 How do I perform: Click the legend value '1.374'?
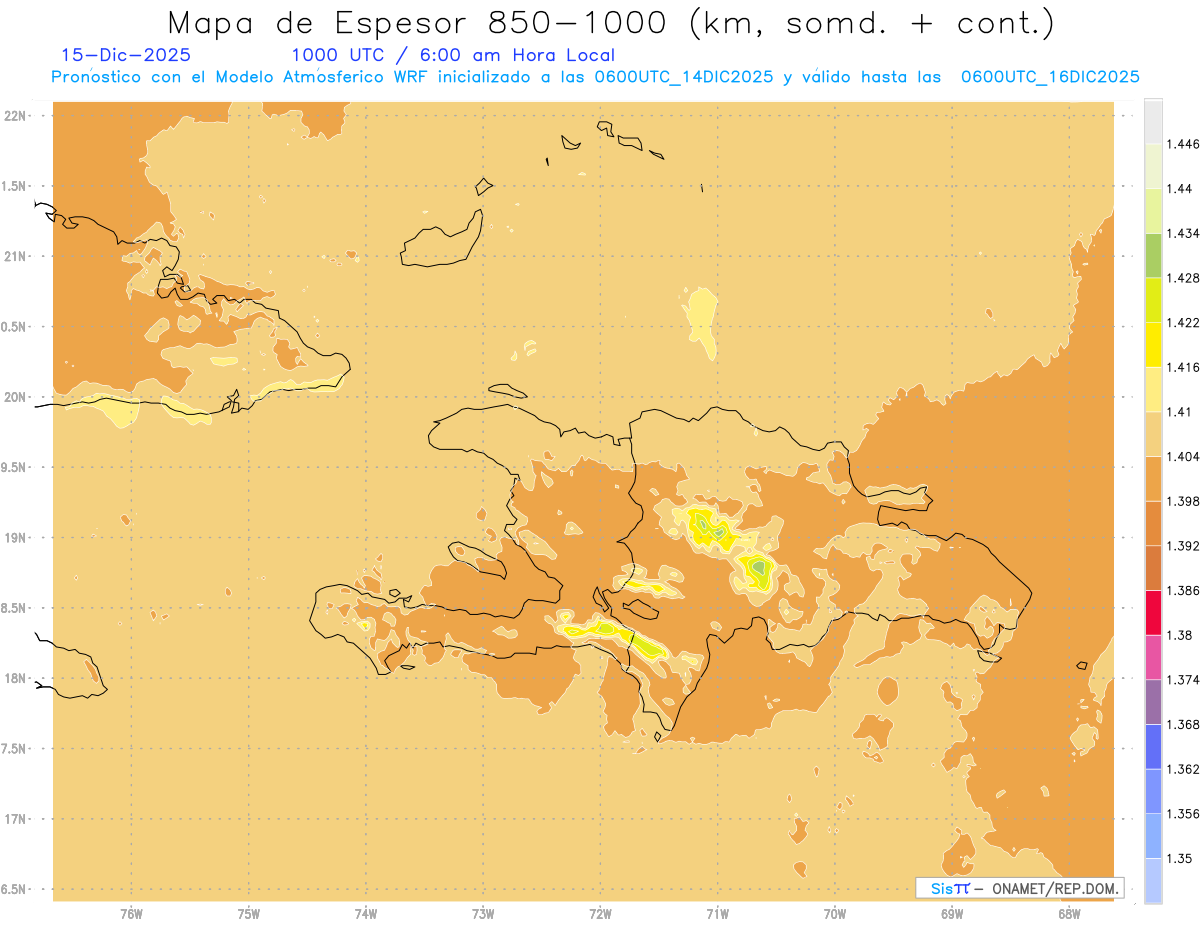click(1183, 680)
